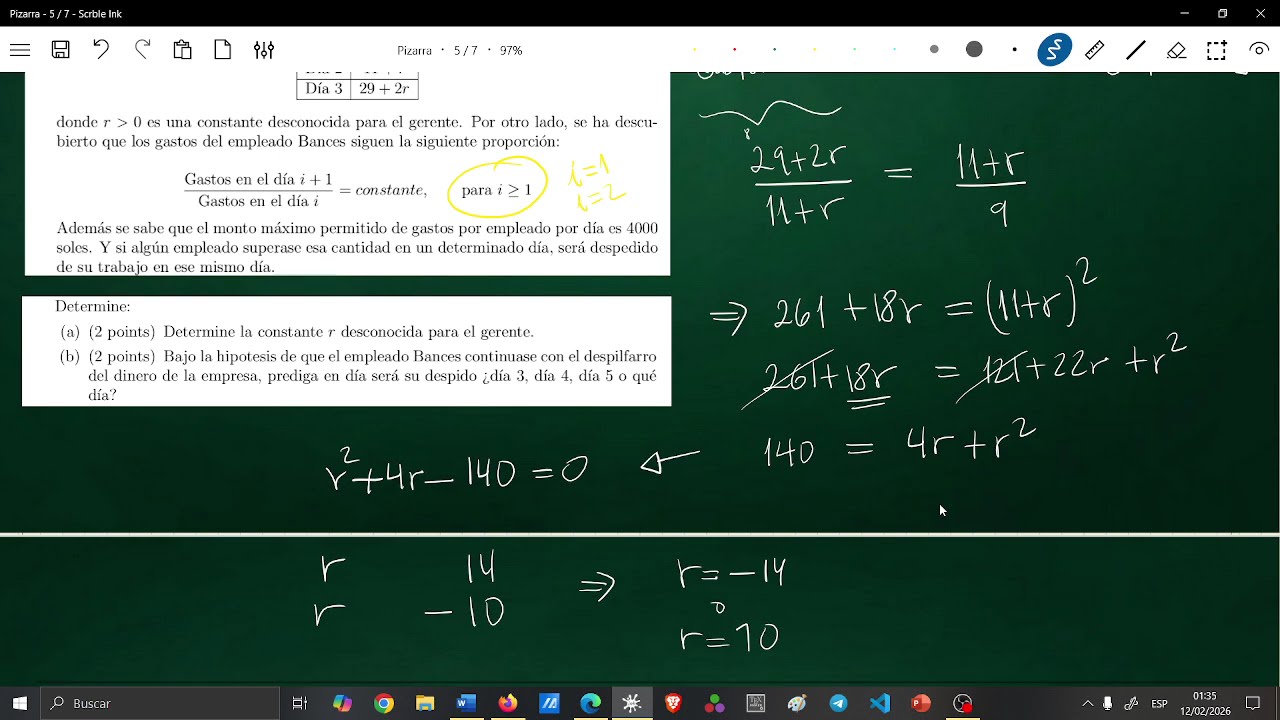Pick the red ink color dot

(734, 50)
